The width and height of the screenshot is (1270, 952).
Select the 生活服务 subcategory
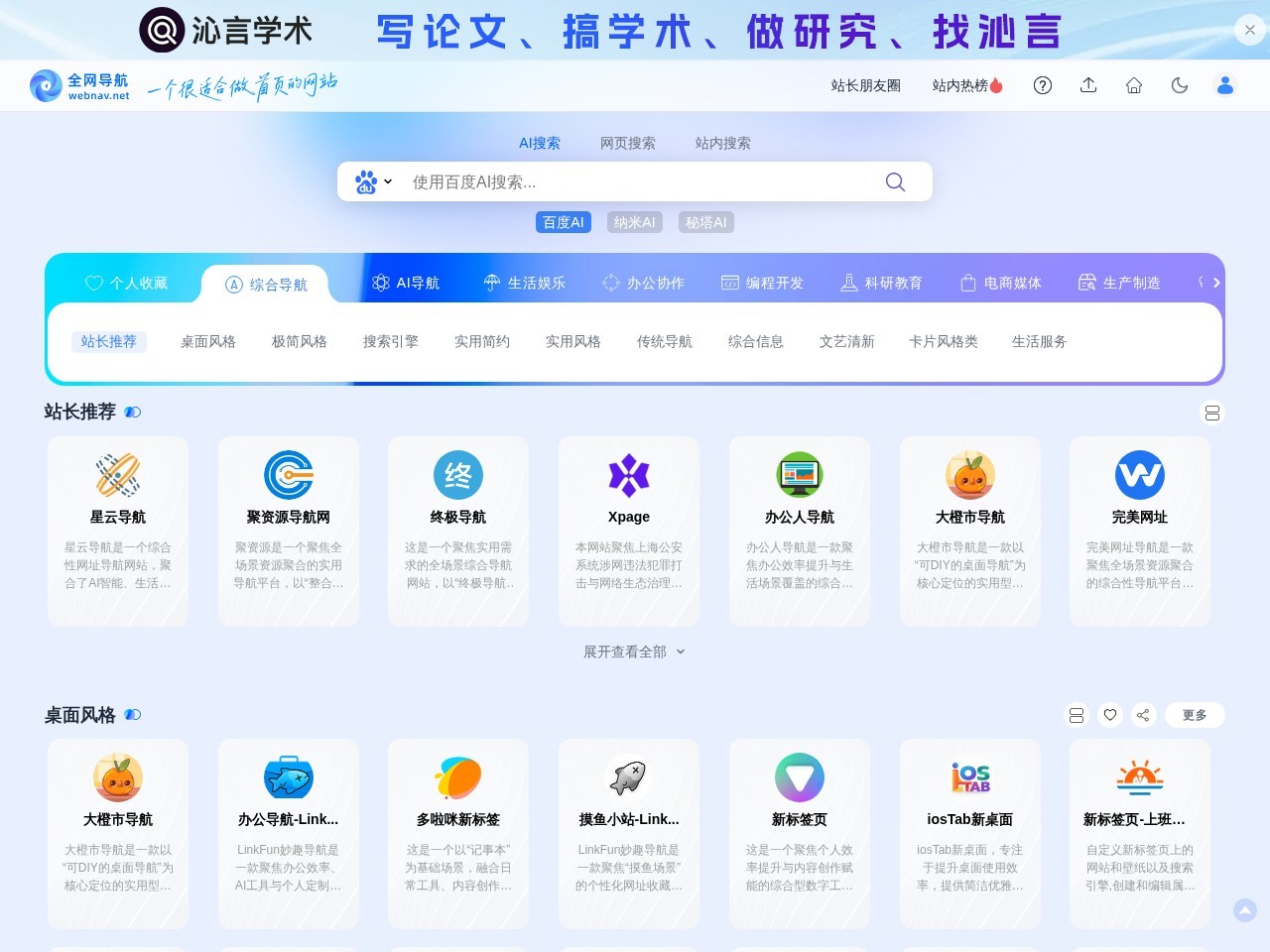[1040, 341]
